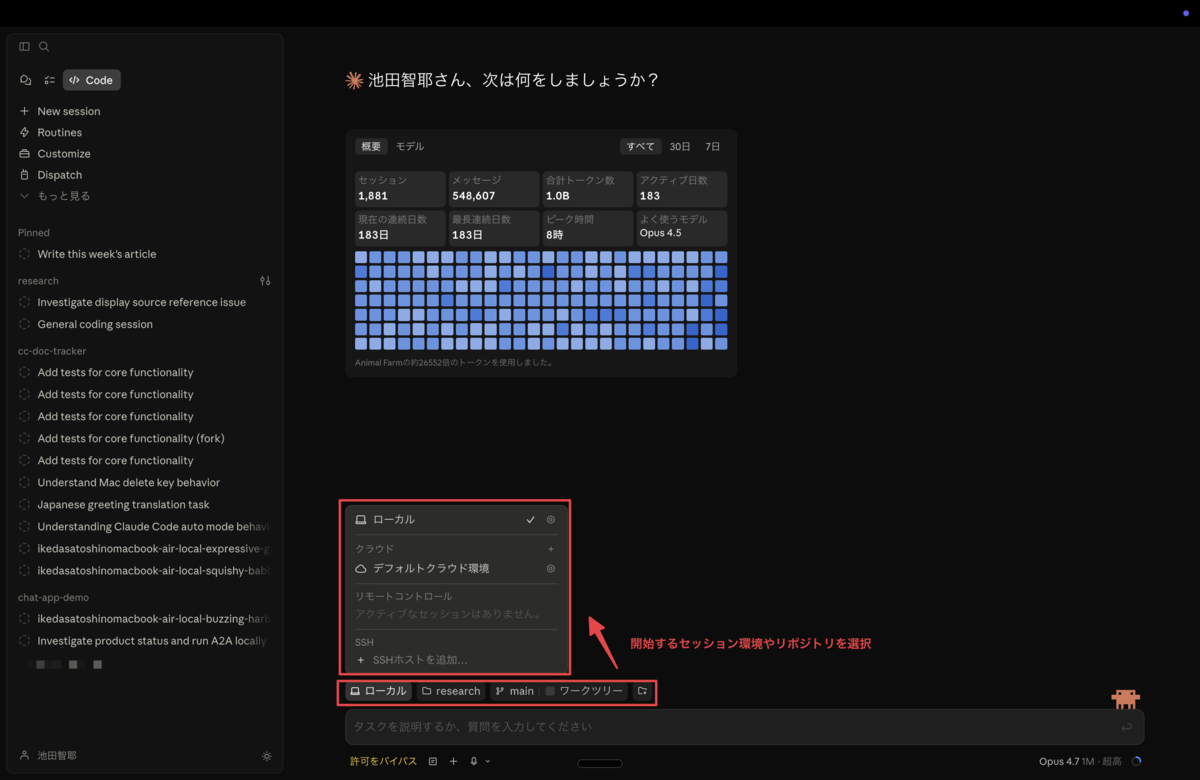Click the research group header
Viewport: 1200px width, 780px height.
pyautogui.click(x=38, y=281)
